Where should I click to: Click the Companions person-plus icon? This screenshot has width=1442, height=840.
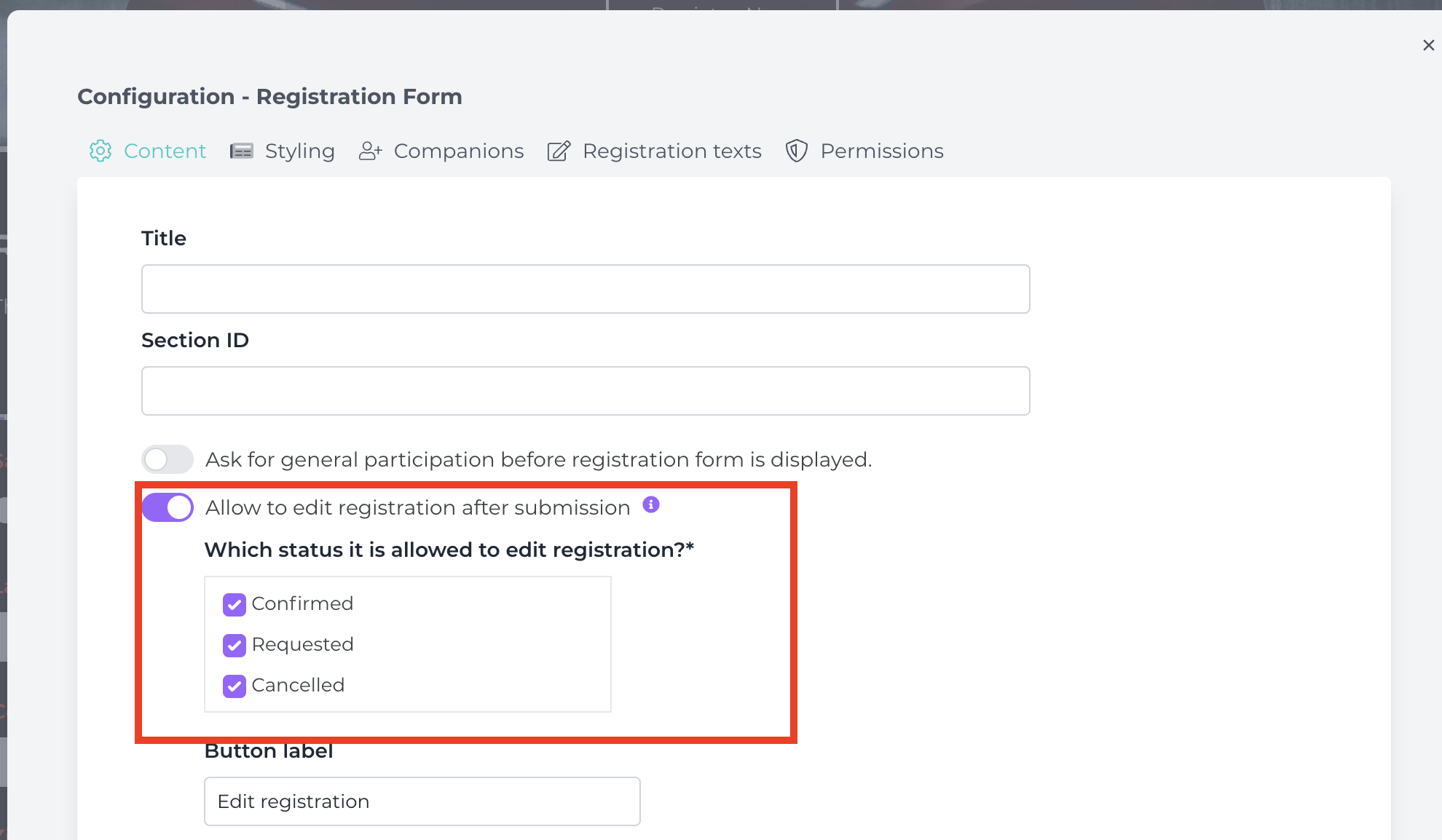coord(371,151)
